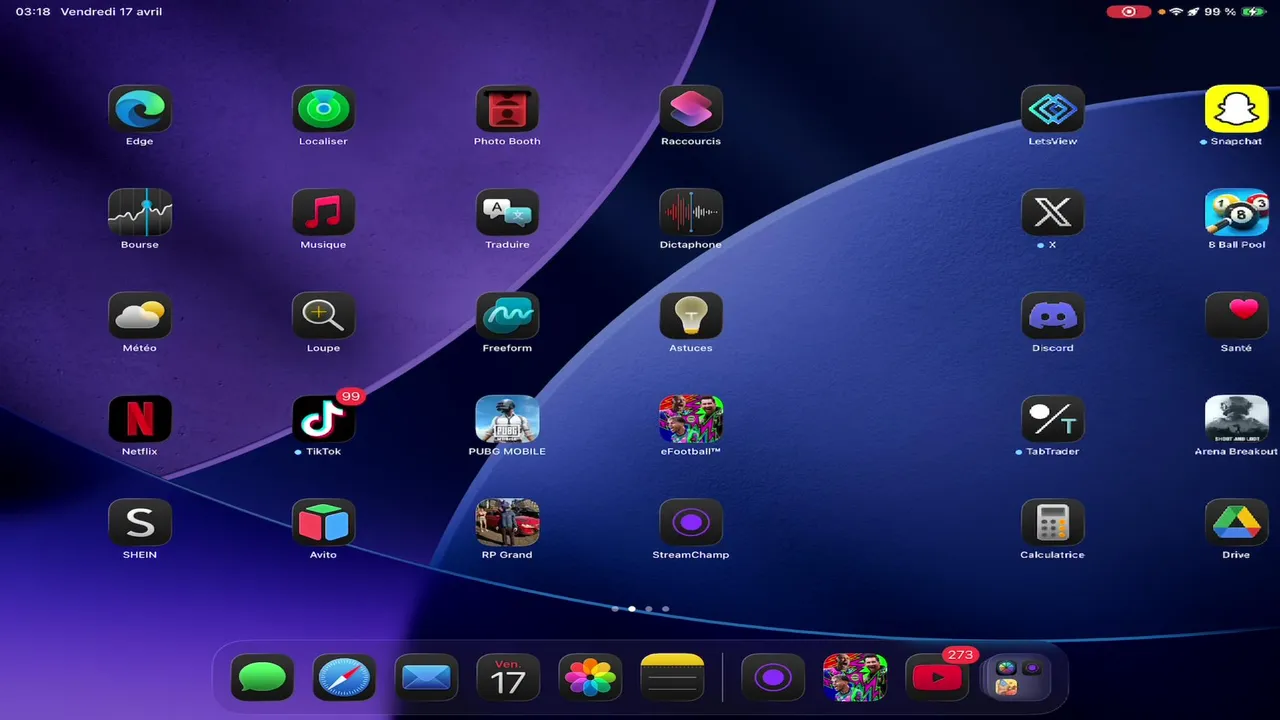
Task: Tap the red screen recording indicator
Action: (x=1129, y=12)
